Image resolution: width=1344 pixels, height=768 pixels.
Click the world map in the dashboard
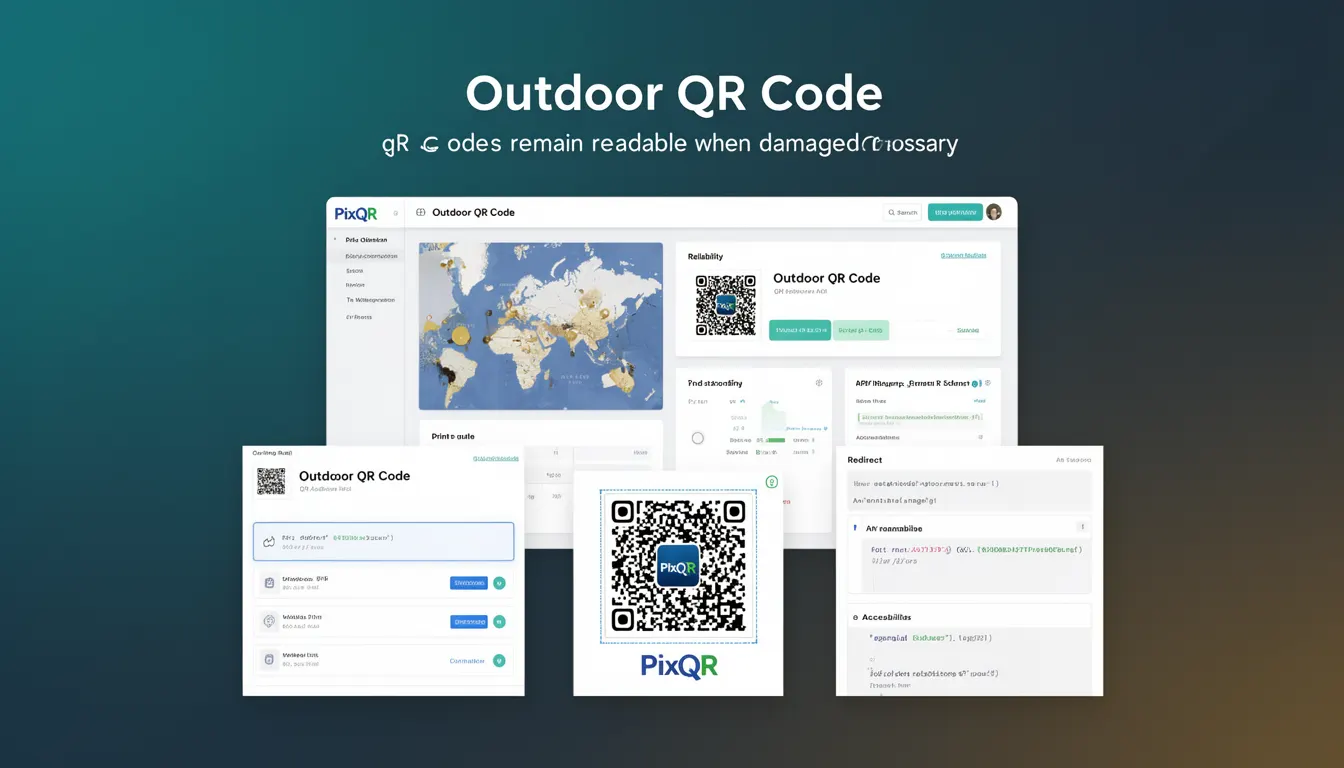[540, 326]
